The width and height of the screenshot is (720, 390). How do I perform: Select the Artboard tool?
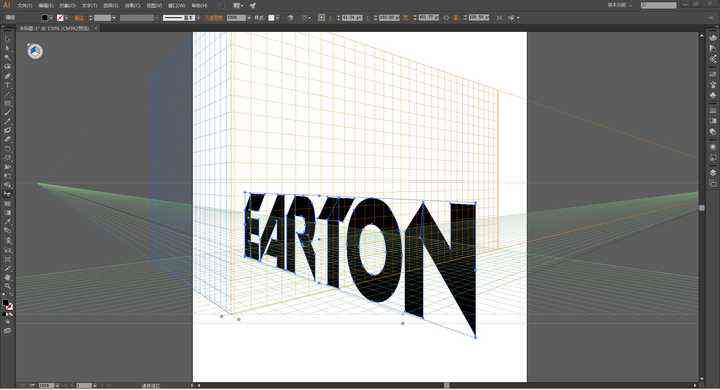tap(7, 260)
